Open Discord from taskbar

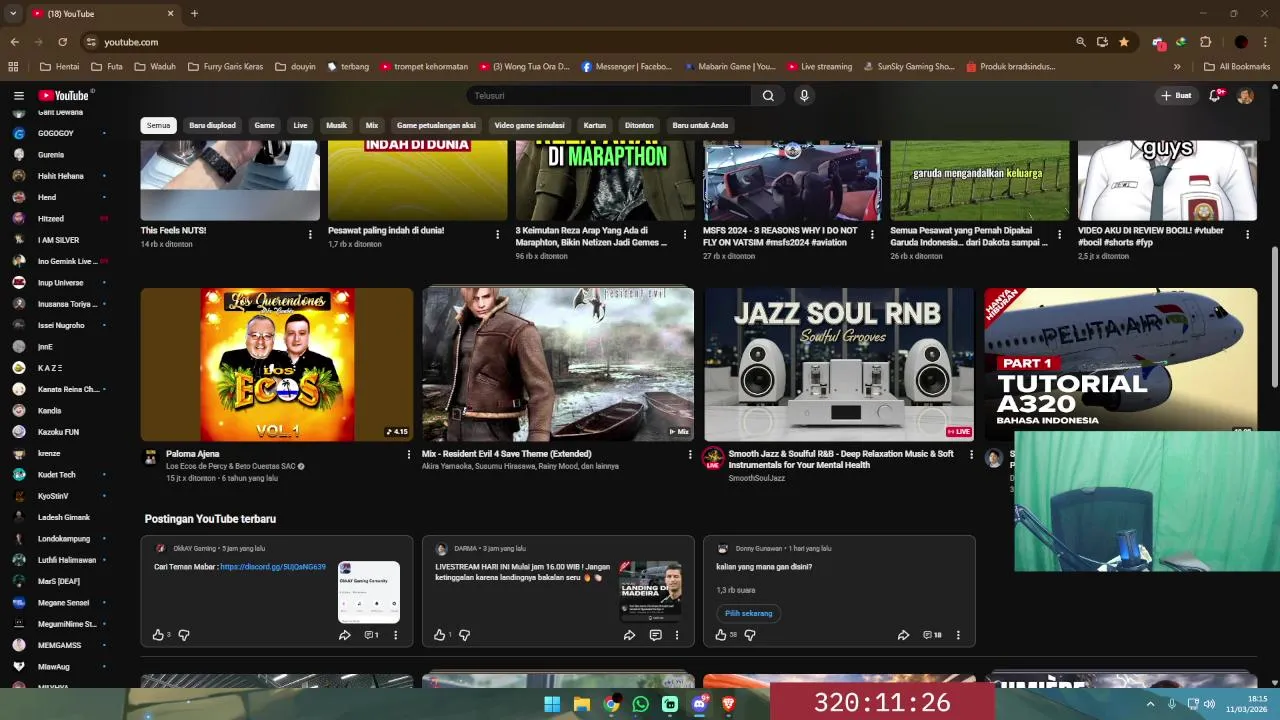point(700,704)
